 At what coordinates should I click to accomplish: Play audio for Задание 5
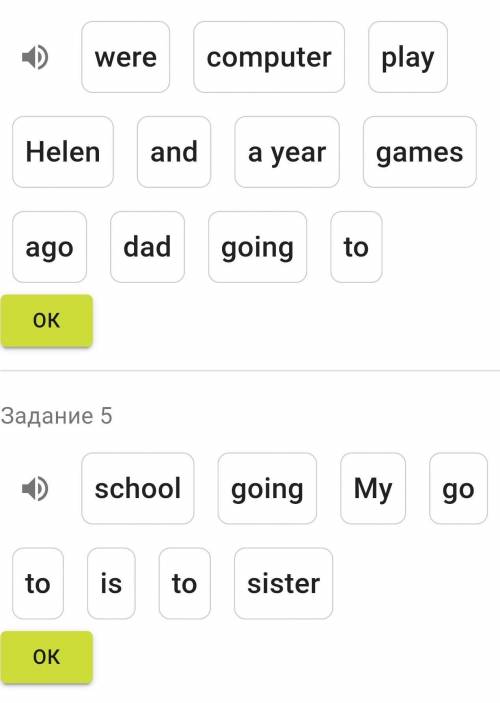(35, 489)
